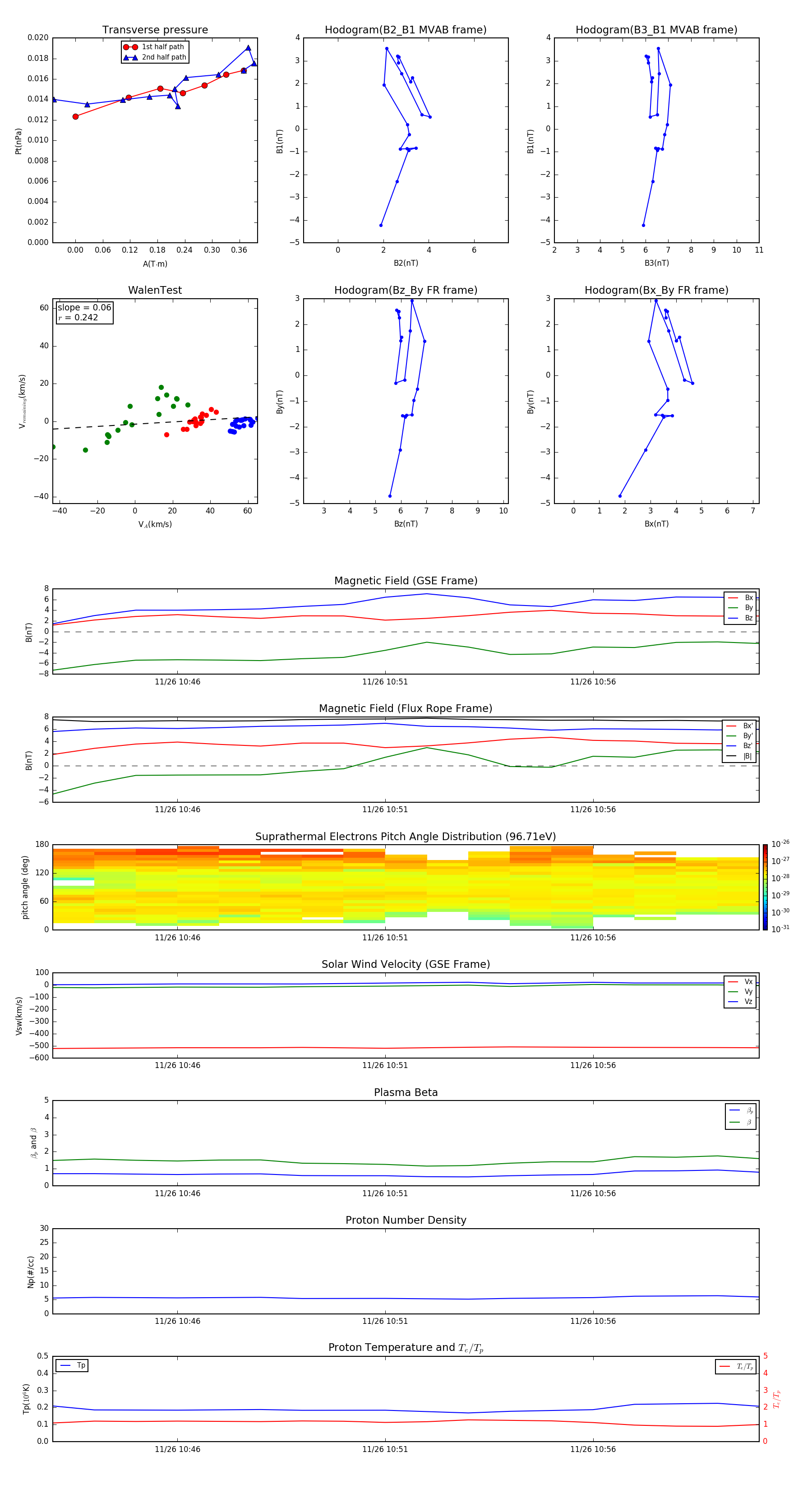Click 'Proton Number Density' plot title
The width and height of the screenshot is (812, 1489).
pos(406,1220)
